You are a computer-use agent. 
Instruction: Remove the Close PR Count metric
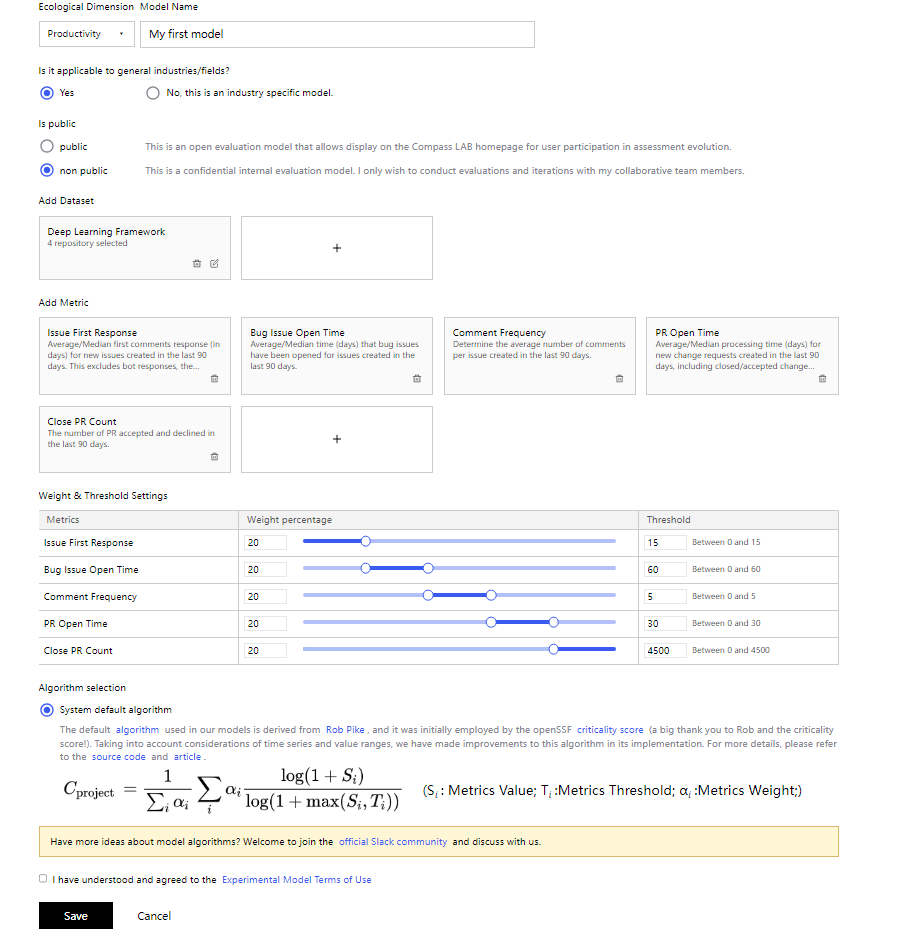pos(214,457)
